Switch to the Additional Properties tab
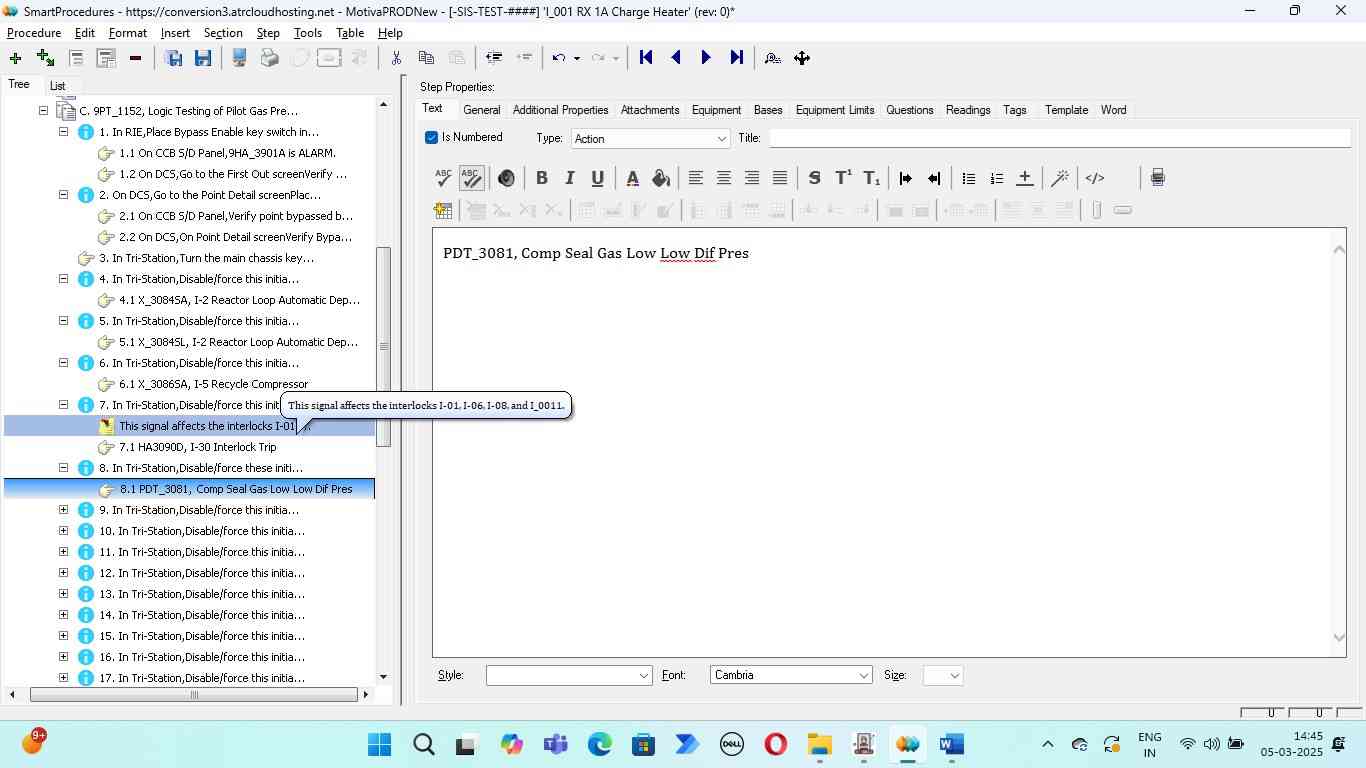Image resolution: width=1366 pixels, height=768 pixels. (x=560, y=110)
